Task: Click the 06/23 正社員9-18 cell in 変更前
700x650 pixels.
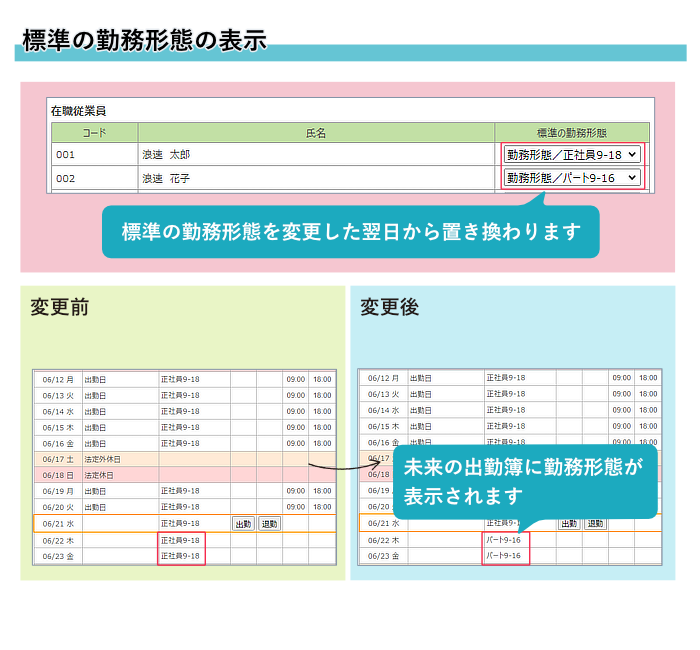Action: click(x=180, y=556)
